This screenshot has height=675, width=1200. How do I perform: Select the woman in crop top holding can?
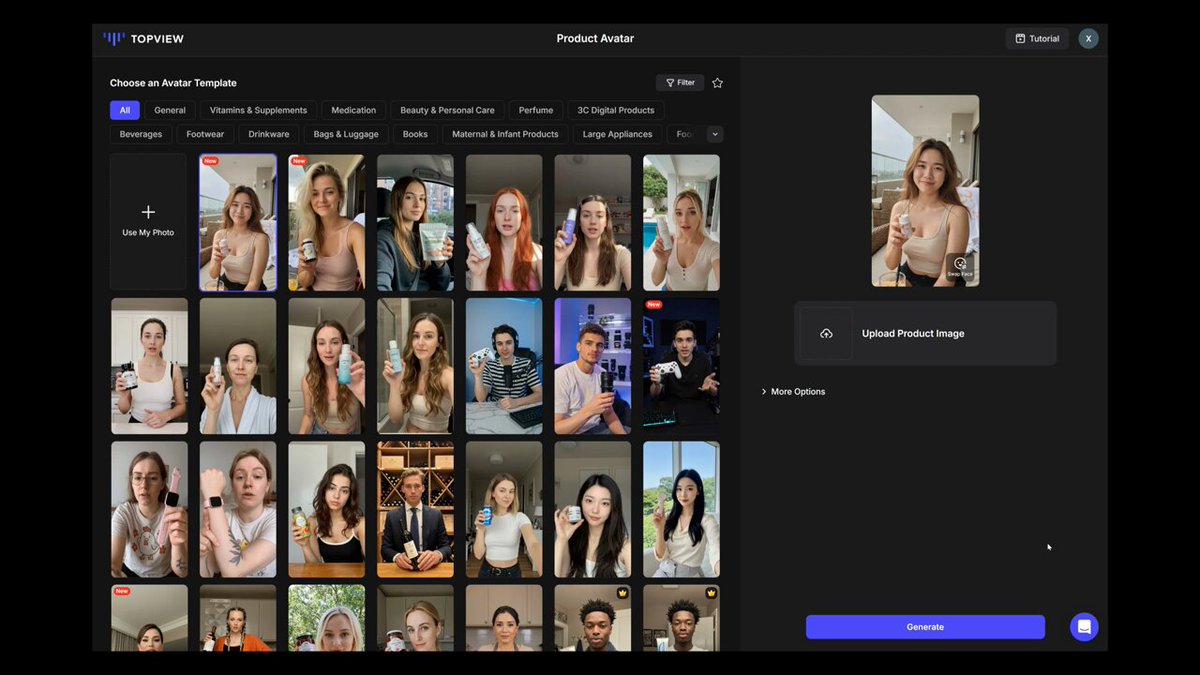[x=504, y=510]
